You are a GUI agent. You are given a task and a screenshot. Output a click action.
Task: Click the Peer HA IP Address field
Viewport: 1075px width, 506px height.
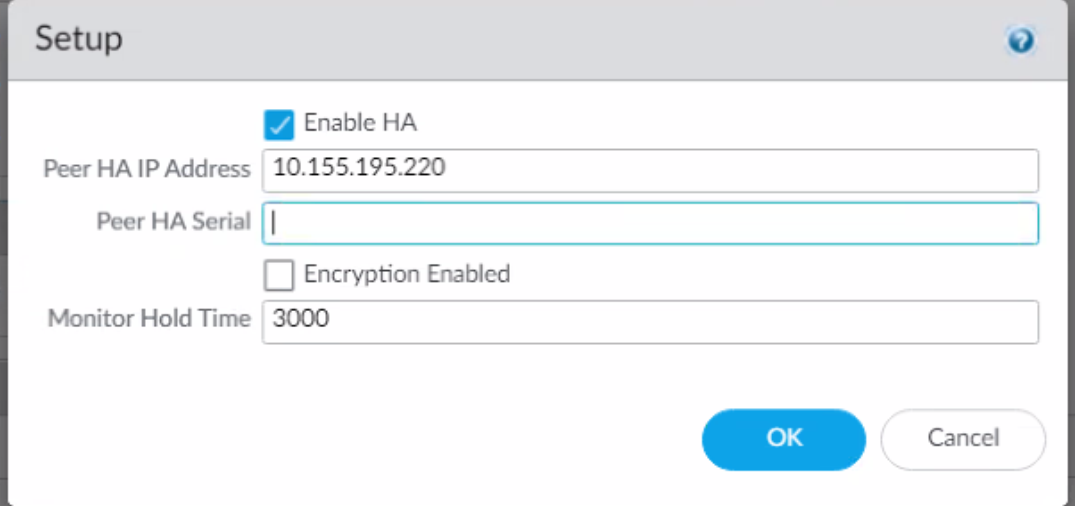(650, 170)
